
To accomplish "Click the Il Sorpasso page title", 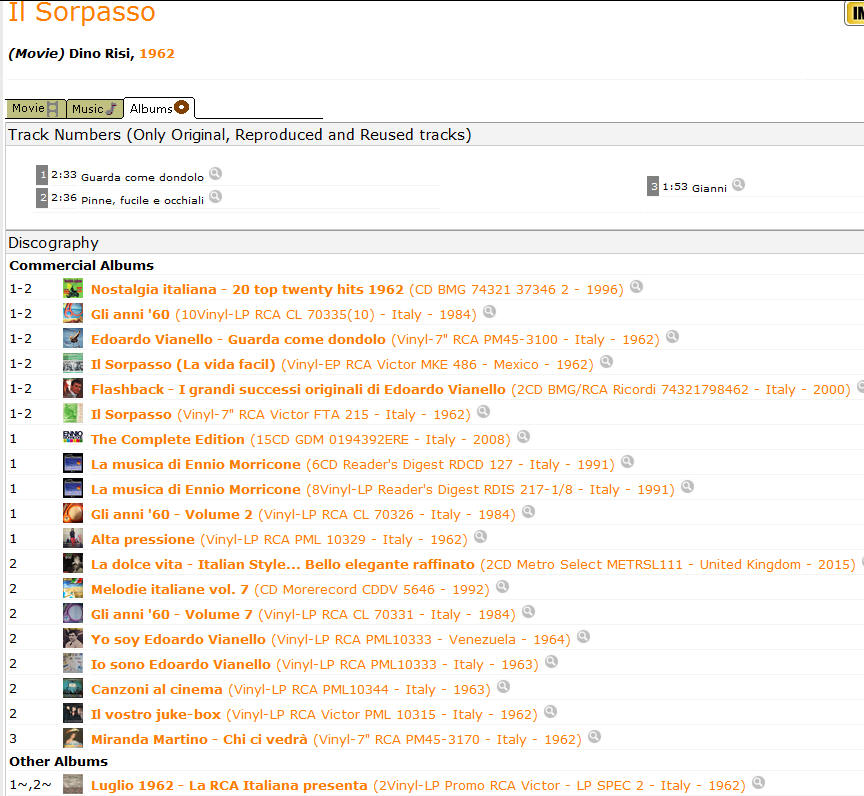I will pos(82,12).
